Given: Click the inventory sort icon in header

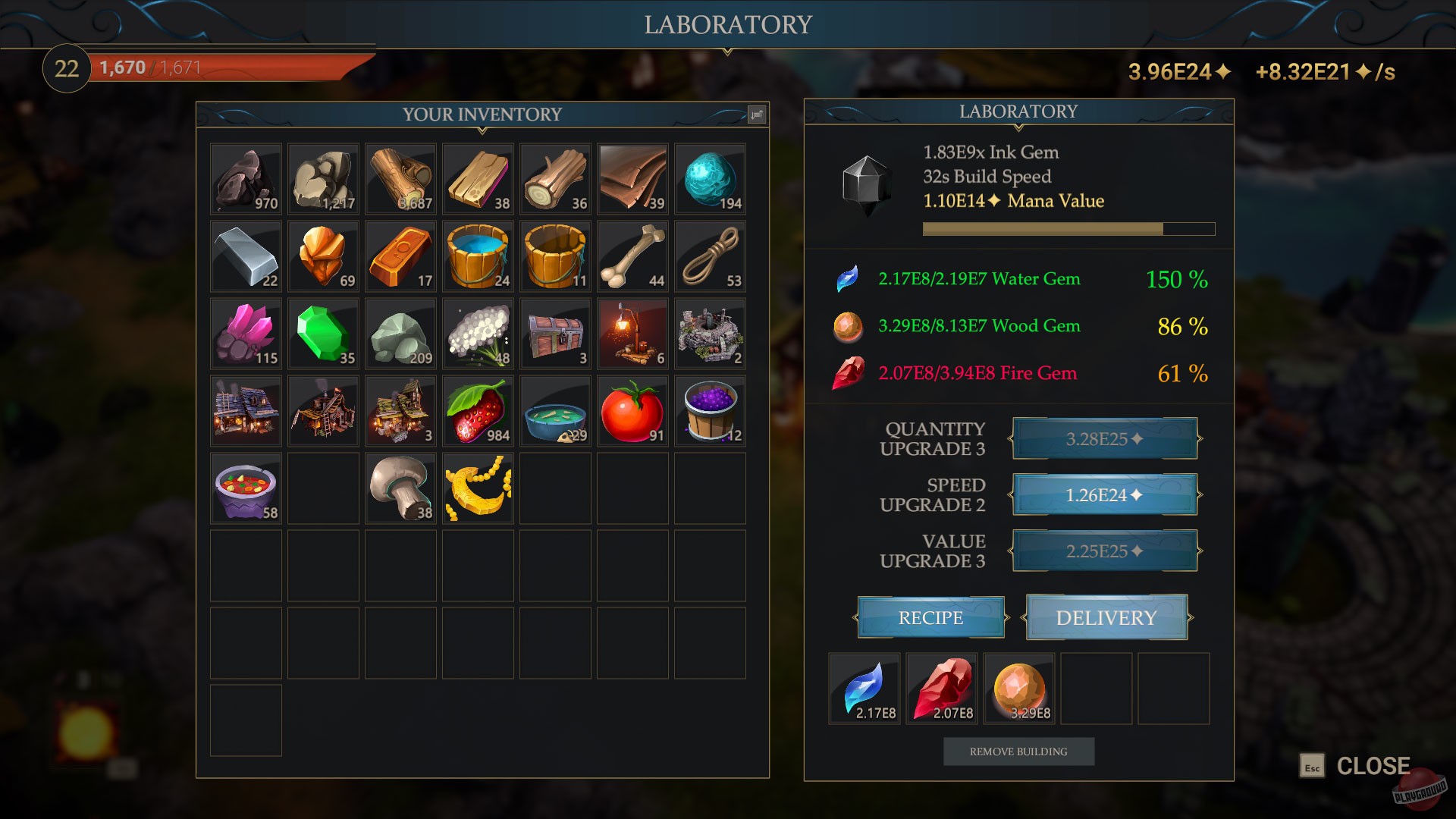Looking at the screenshot, I should click(756, 115).
